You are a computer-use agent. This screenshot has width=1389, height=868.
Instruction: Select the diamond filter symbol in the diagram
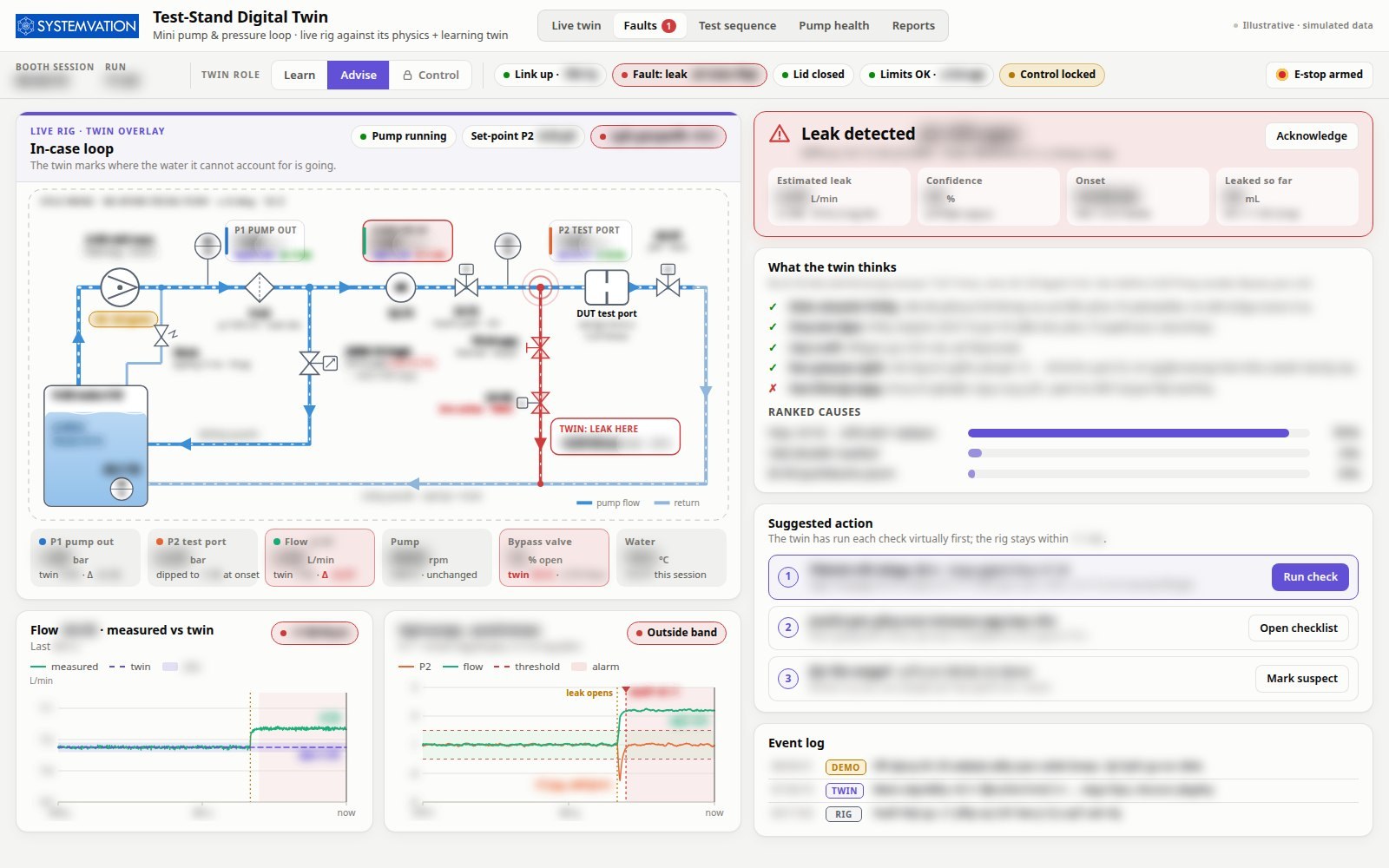point(259,286)
